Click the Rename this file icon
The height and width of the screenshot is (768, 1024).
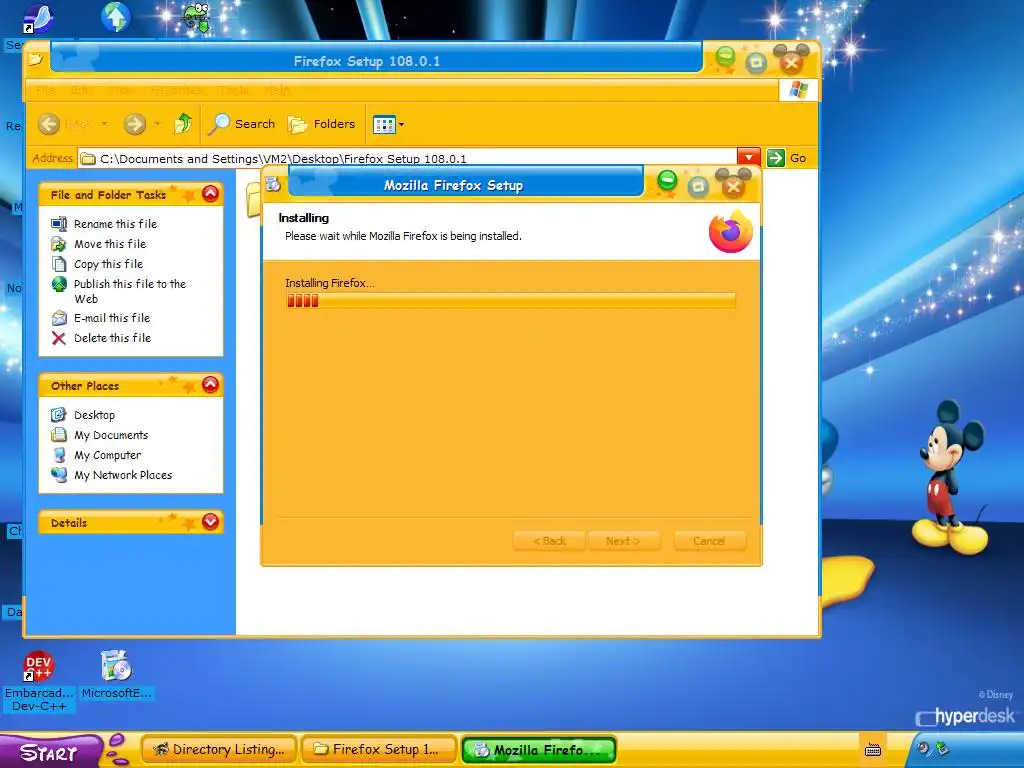(x=59, y=224)
